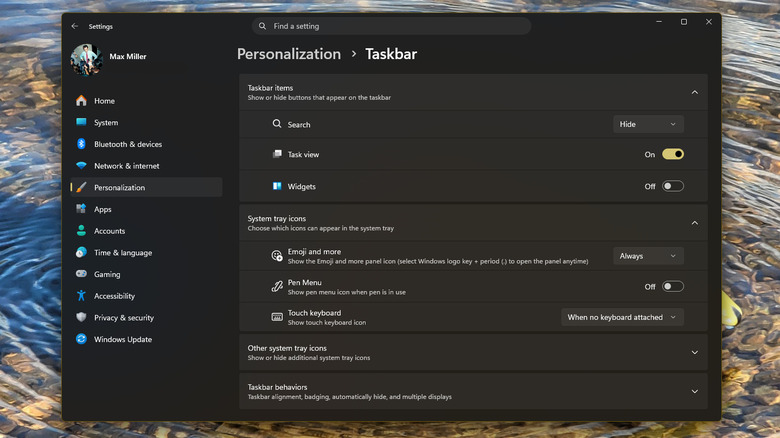Turn off the Task view toggle

click(x=673, y=154)
